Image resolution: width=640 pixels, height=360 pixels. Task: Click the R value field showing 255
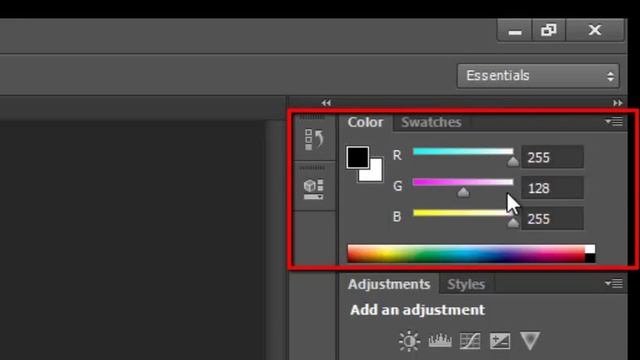point(552,157)
